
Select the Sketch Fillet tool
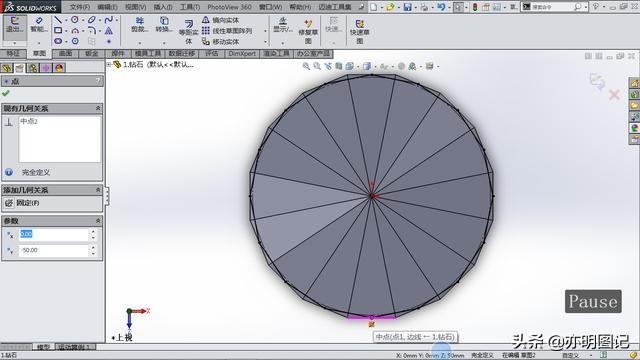[x=92, y=30]
